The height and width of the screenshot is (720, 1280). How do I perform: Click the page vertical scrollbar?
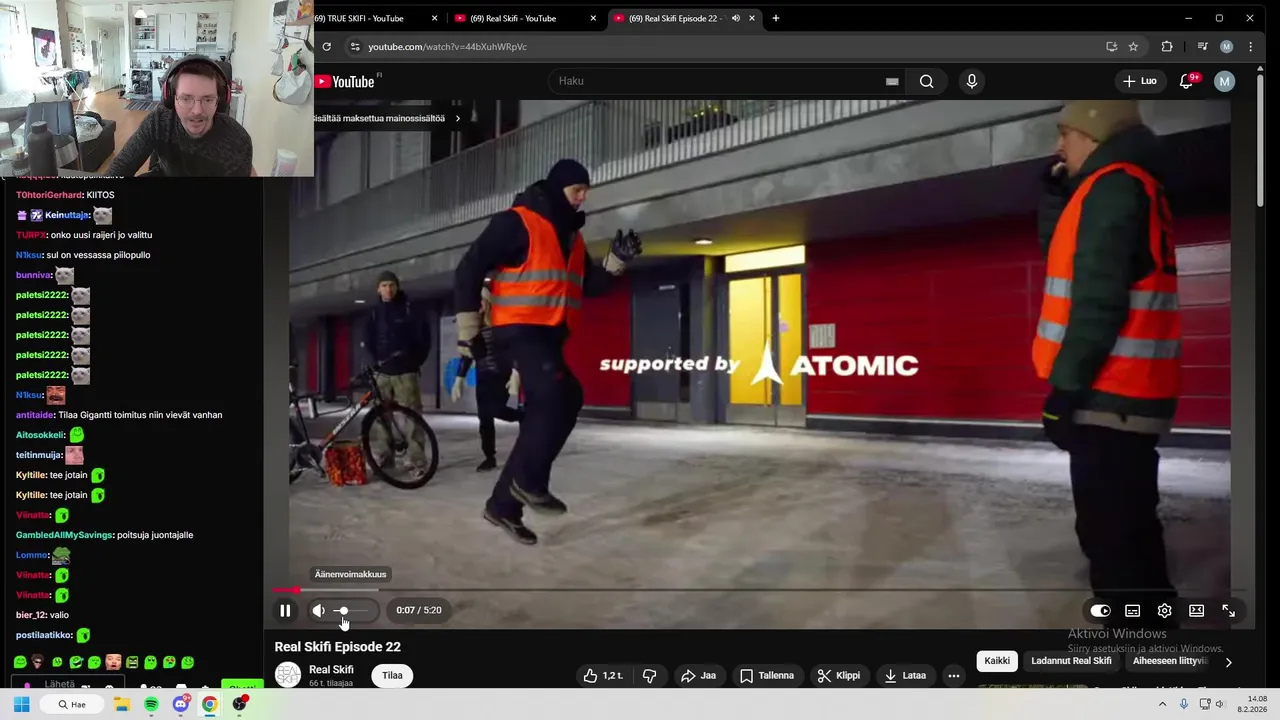[1260, 140]
